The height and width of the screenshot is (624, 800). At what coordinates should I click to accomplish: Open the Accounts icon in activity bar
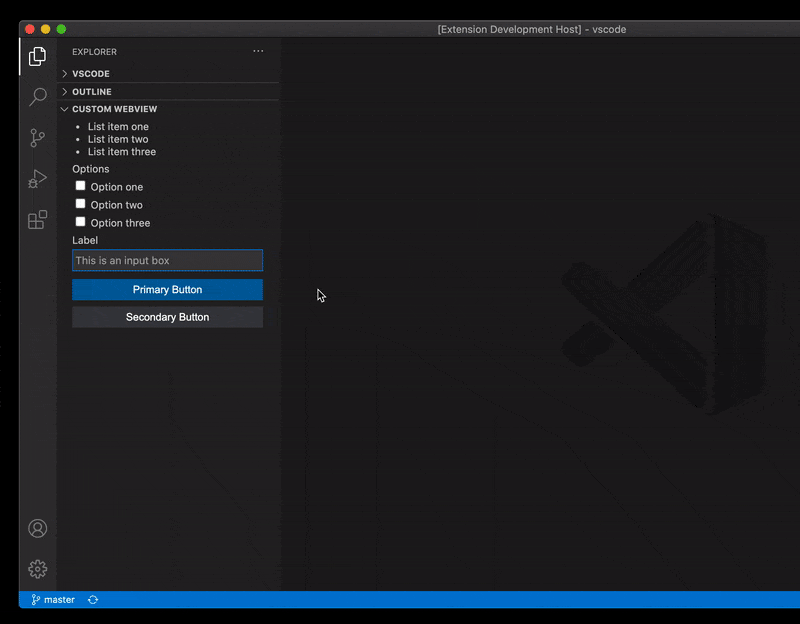(x=37, y=528)
